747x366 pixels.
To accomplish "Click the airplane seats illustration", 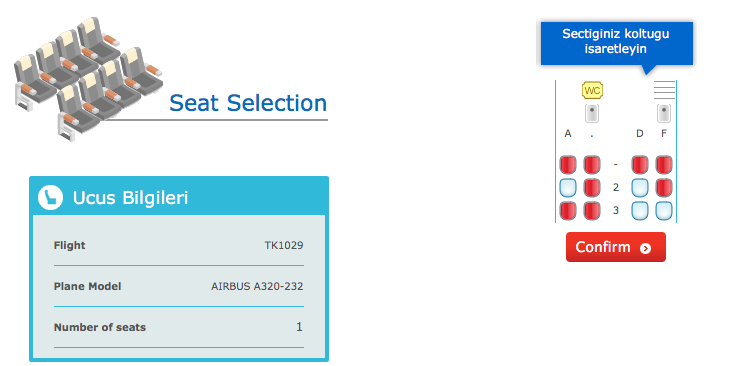I will point(89,79).
